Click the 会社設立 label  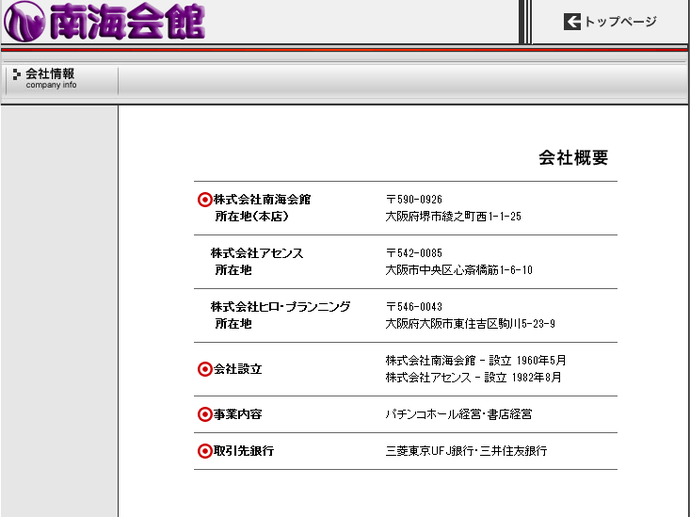238,369
